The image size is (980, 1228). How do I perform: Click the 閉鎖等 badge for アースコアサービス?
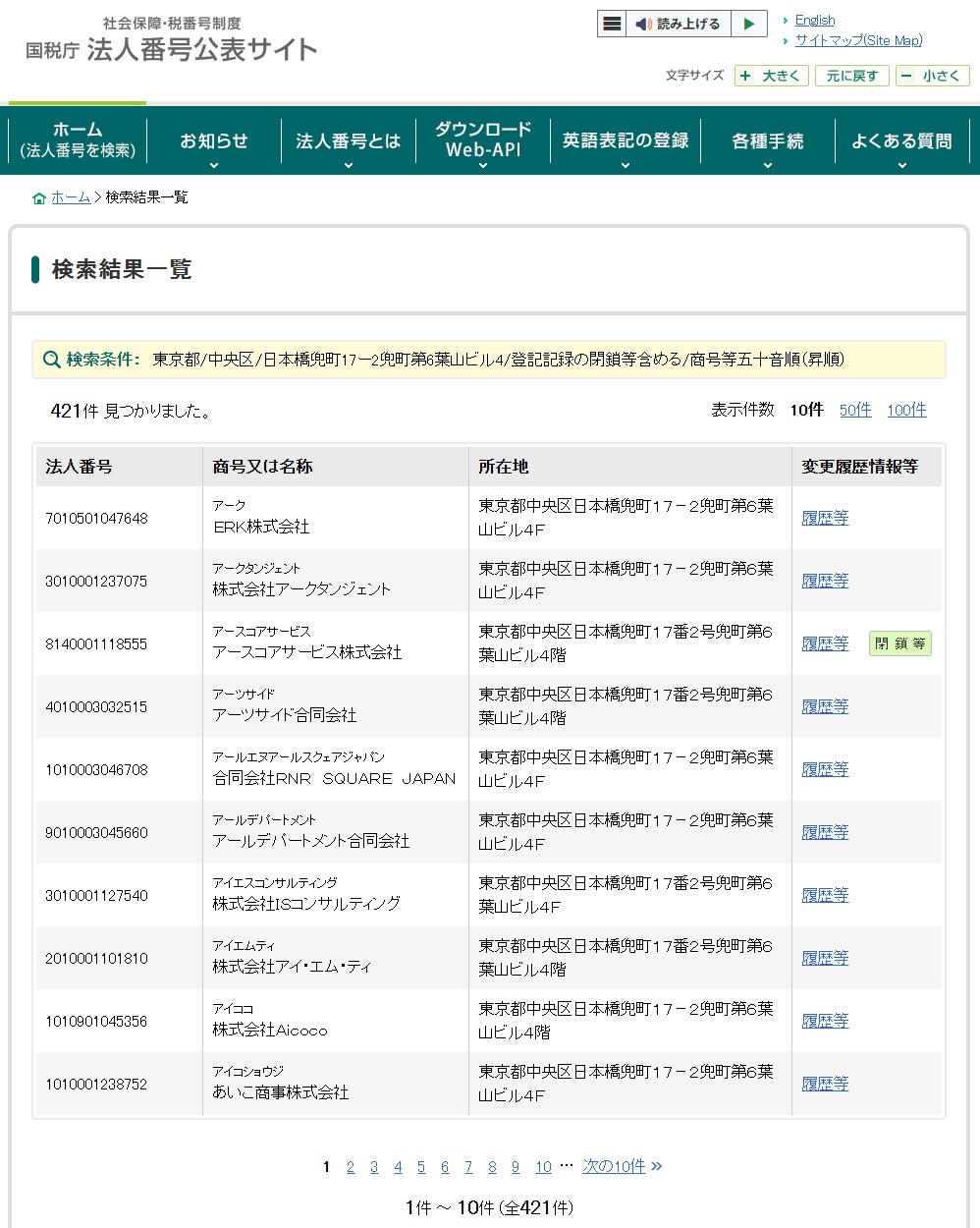pyautogui.click(x=899, y=643)
